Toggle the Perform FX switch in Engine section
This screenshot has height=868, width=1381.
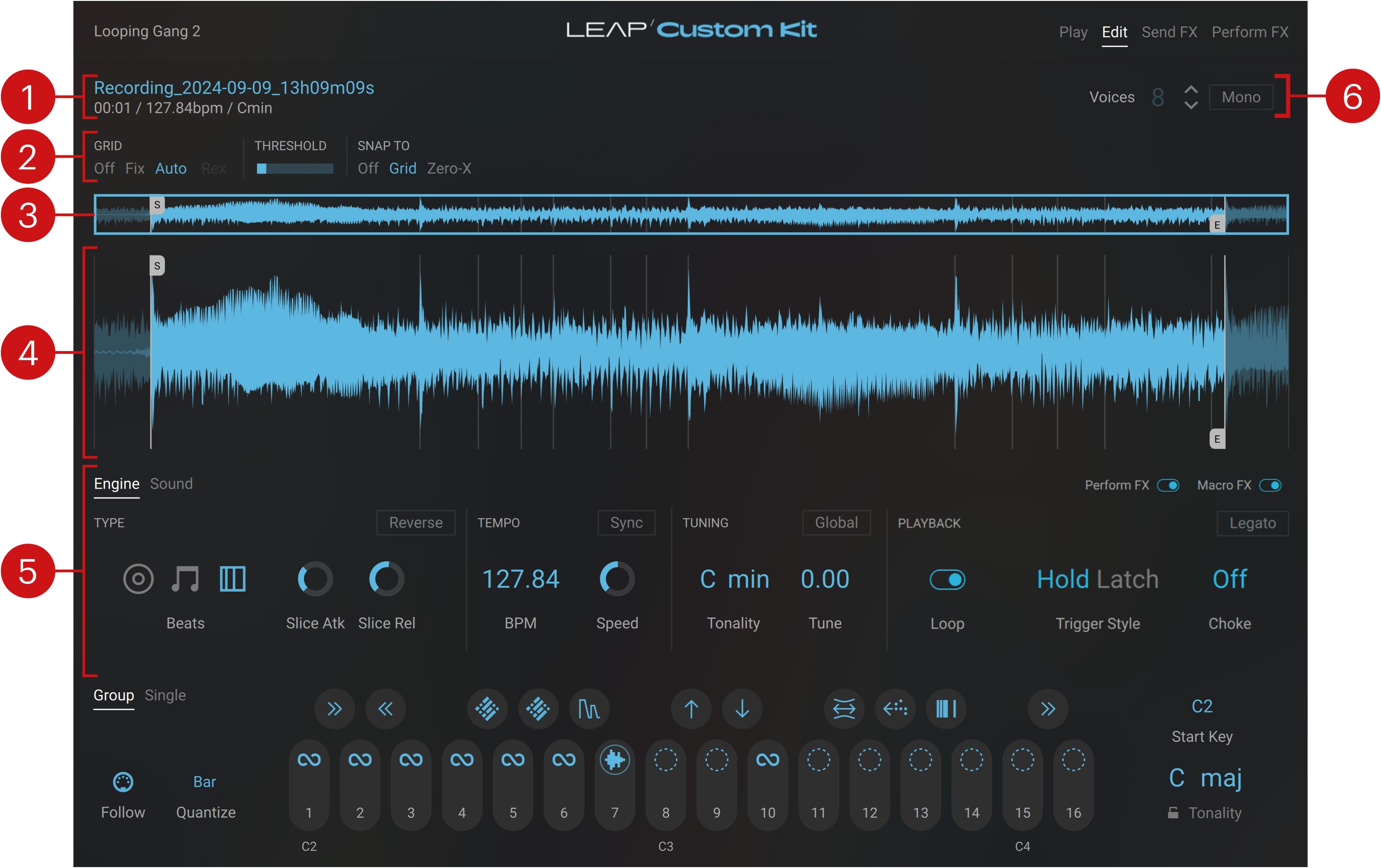click(x=1168, y=486)
